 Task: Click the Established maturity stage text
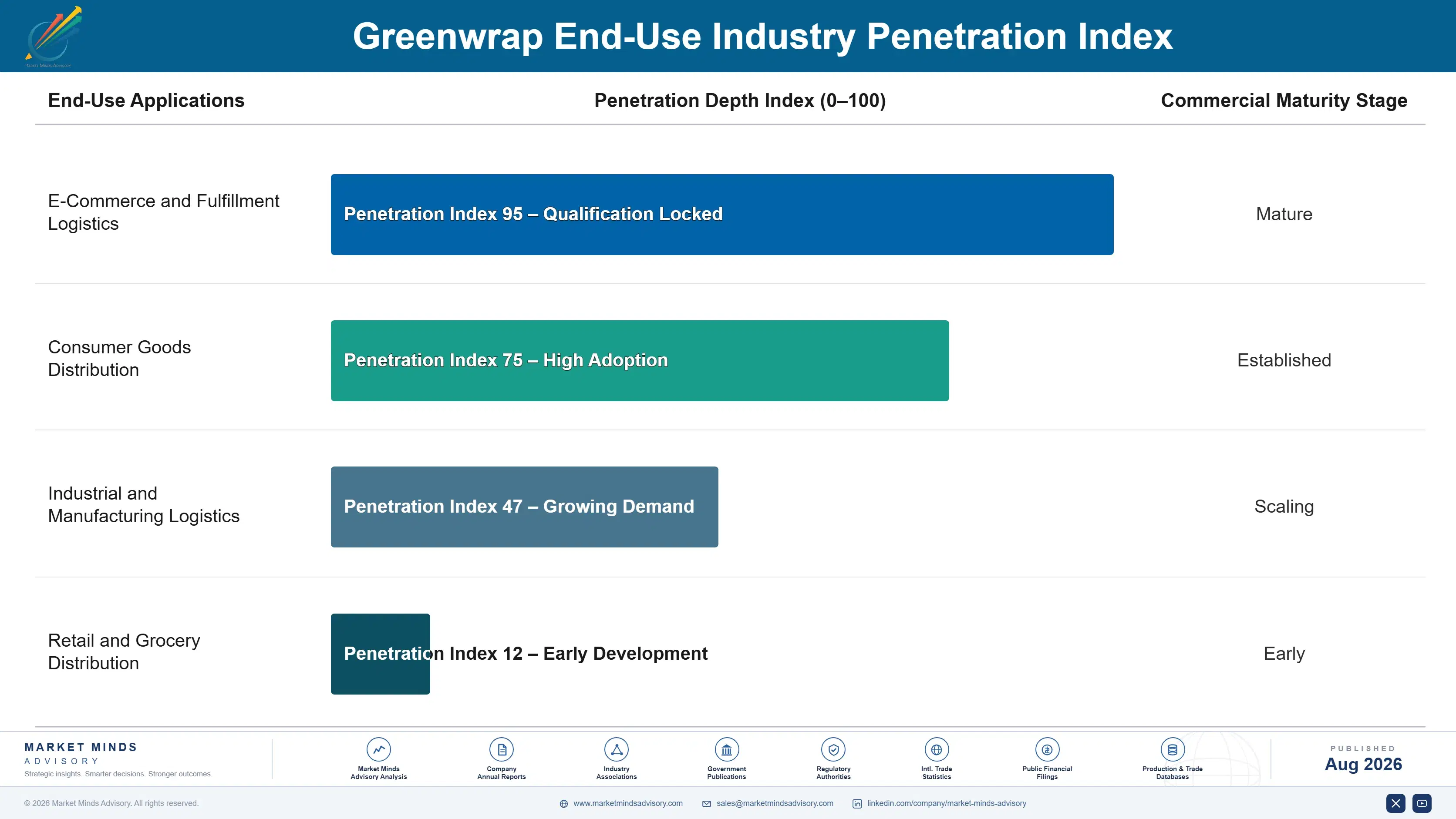pyautogui.click(x=1284, y=360)
